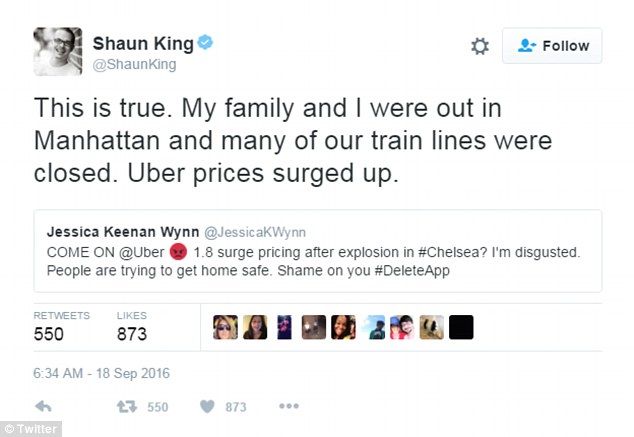Click the reply arrow icon
Image resolution: width=634 pixels, height=437 pixels.
tap(43, 407)
